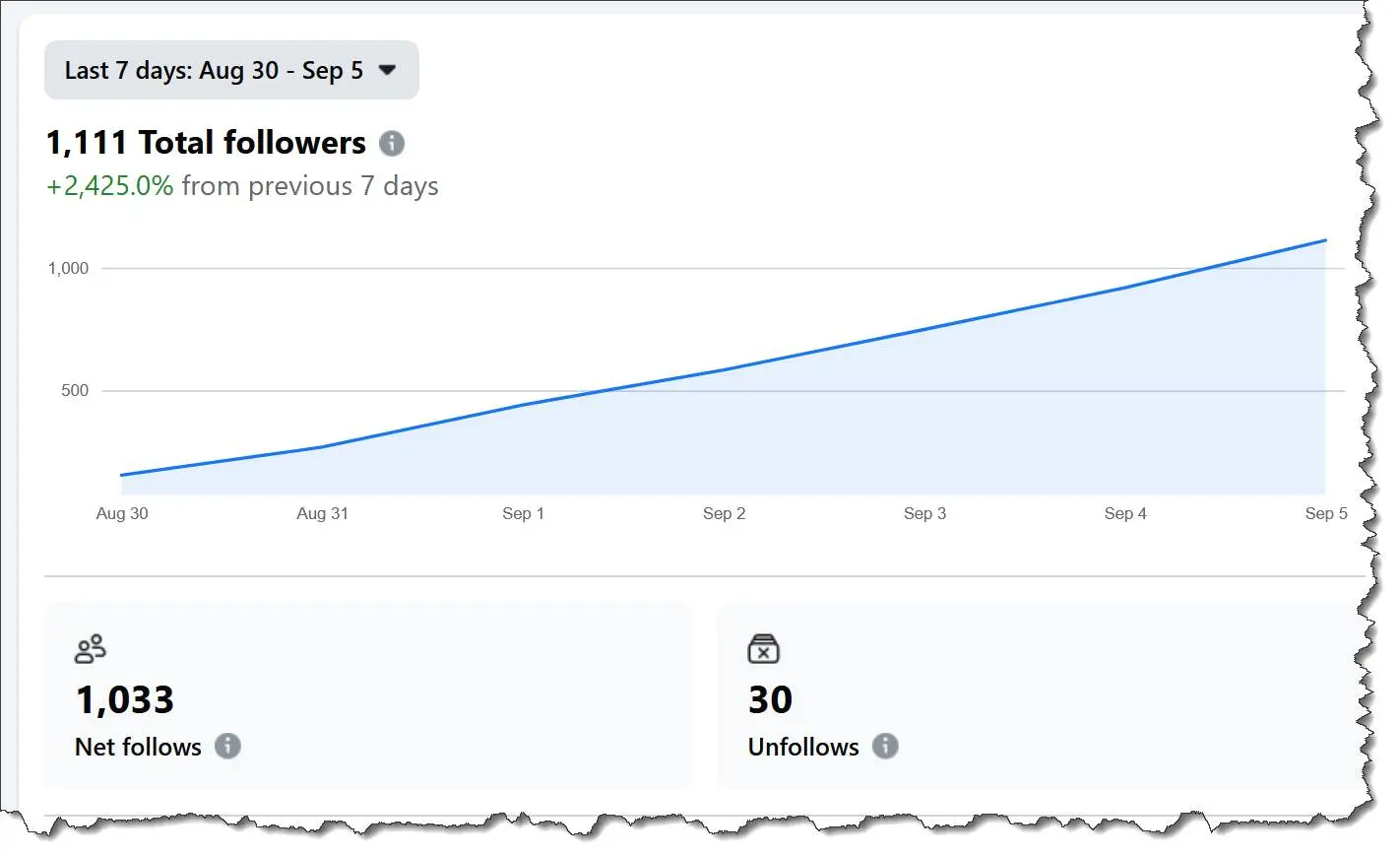
Task: Click the date range dropdown arrow
Action: (388, 71)
